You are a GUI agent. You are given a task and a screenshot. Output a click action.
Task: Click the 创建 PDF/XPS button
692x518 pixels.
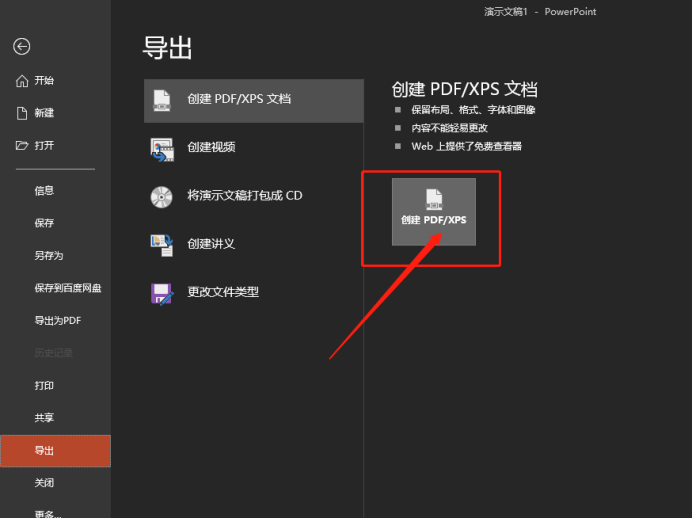tap(434, 212)
